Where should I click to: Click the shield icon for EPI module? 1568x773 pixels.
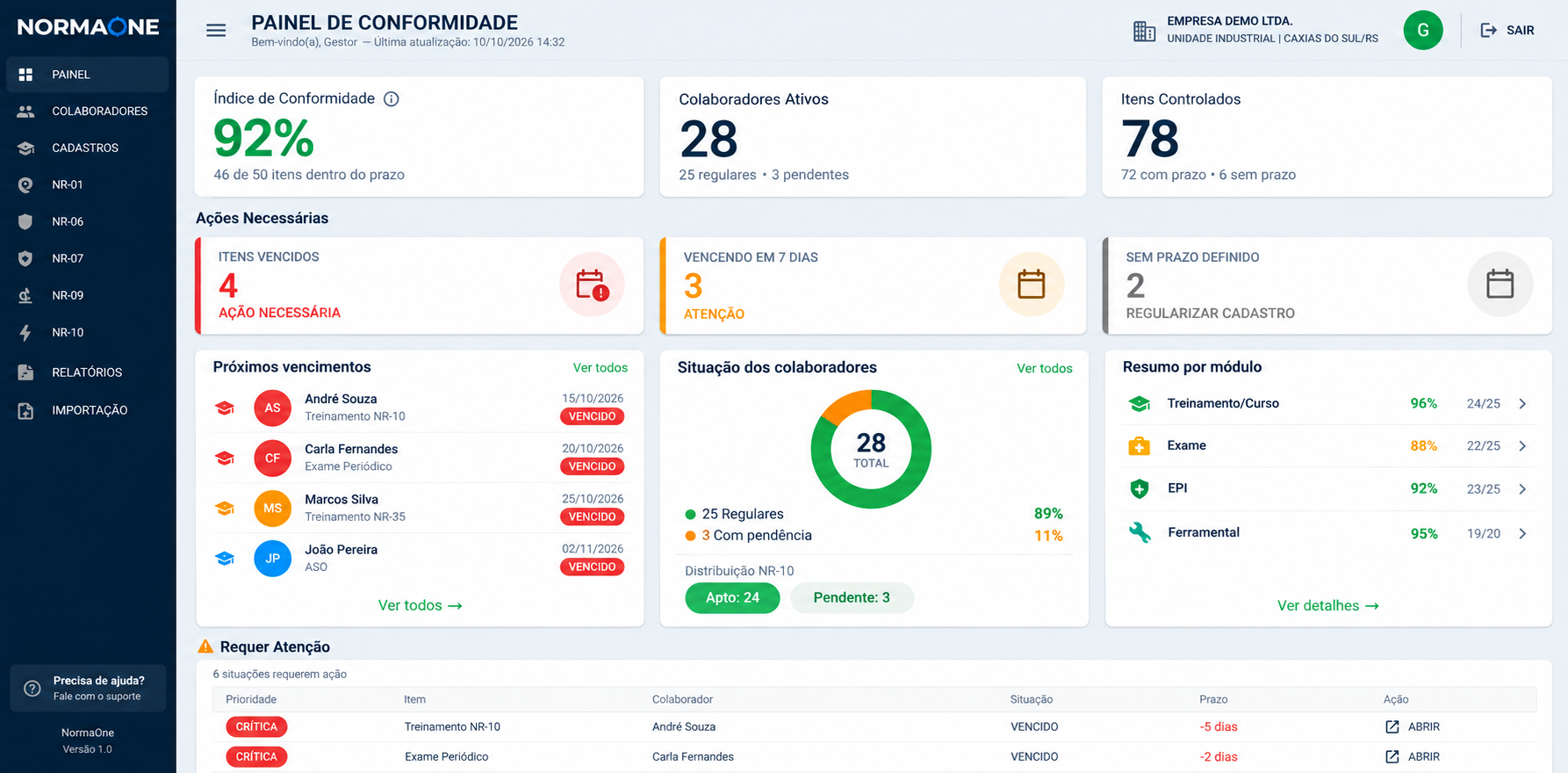[x=1140, y=488]
